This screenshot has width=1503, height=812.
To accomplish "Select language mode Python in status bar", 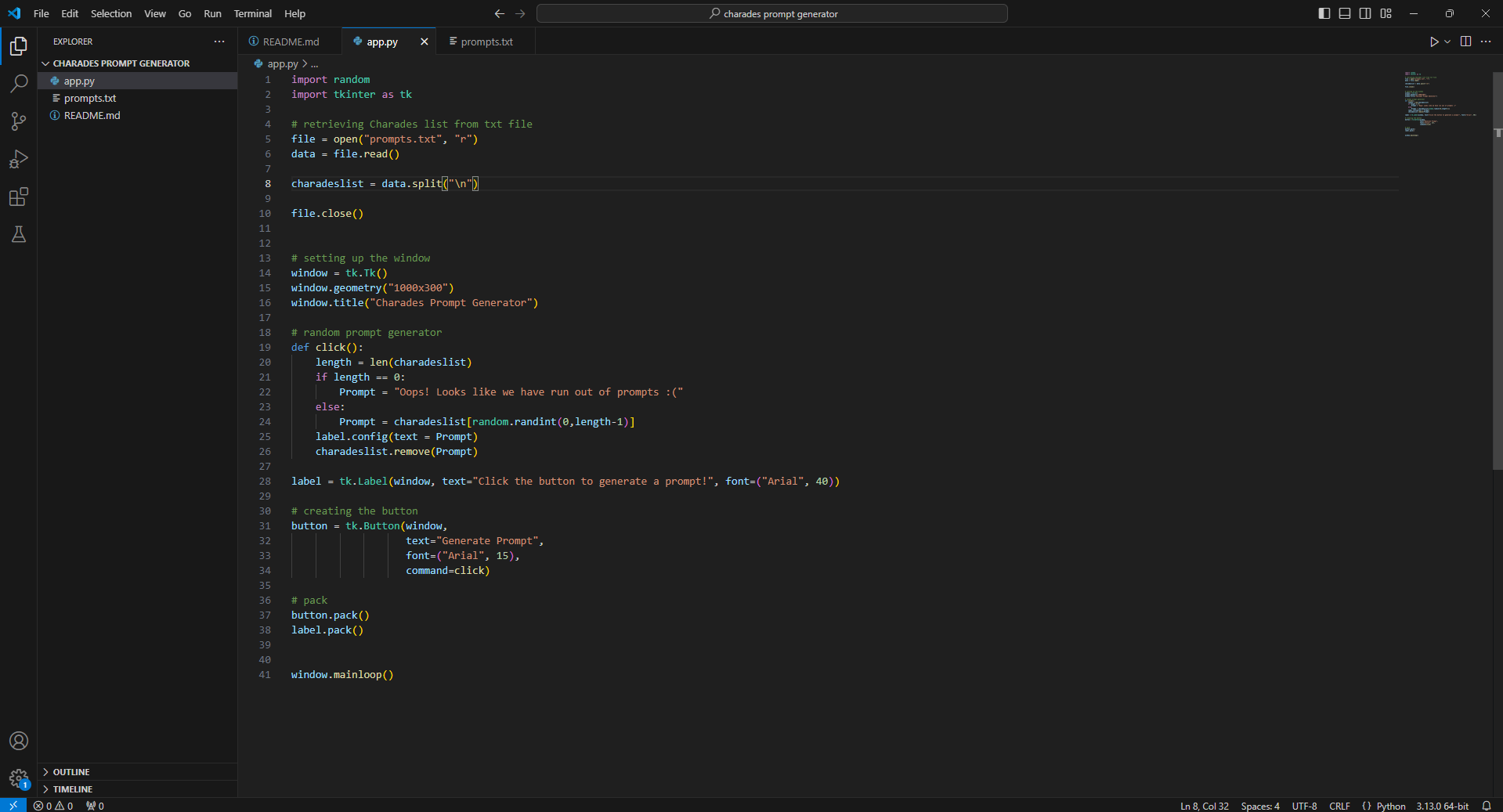I will (1391, 806).
